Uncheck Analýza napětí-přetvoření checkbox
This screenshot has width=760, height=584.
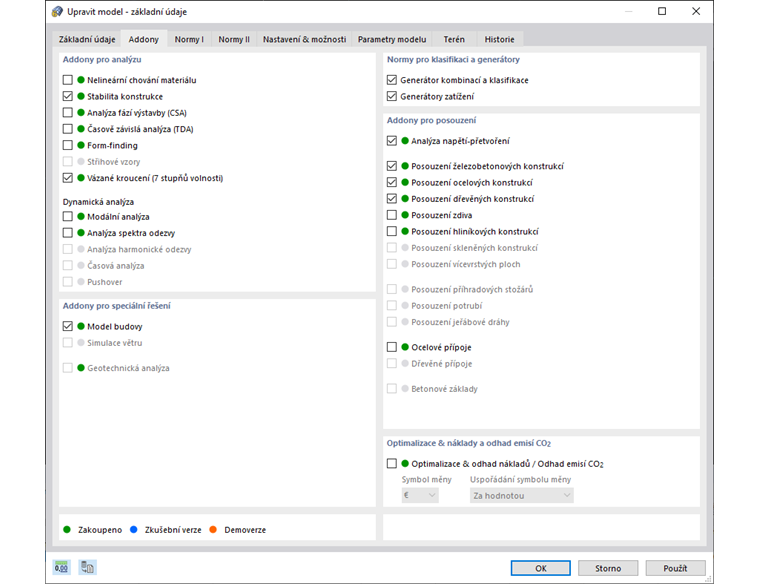[x=392, y=141]
